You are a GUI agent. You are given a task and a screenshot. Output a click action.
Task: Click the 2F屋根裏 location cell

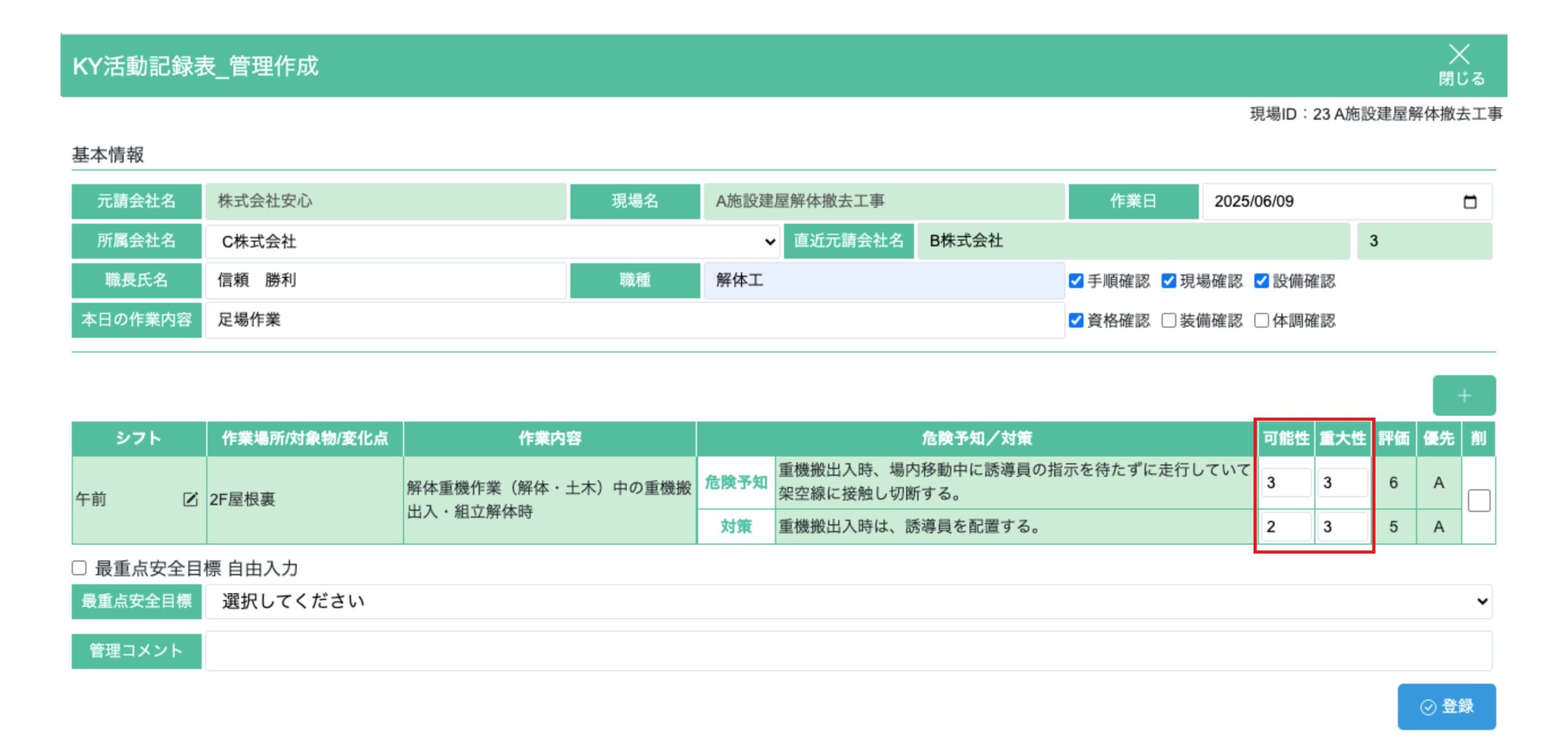304,499
